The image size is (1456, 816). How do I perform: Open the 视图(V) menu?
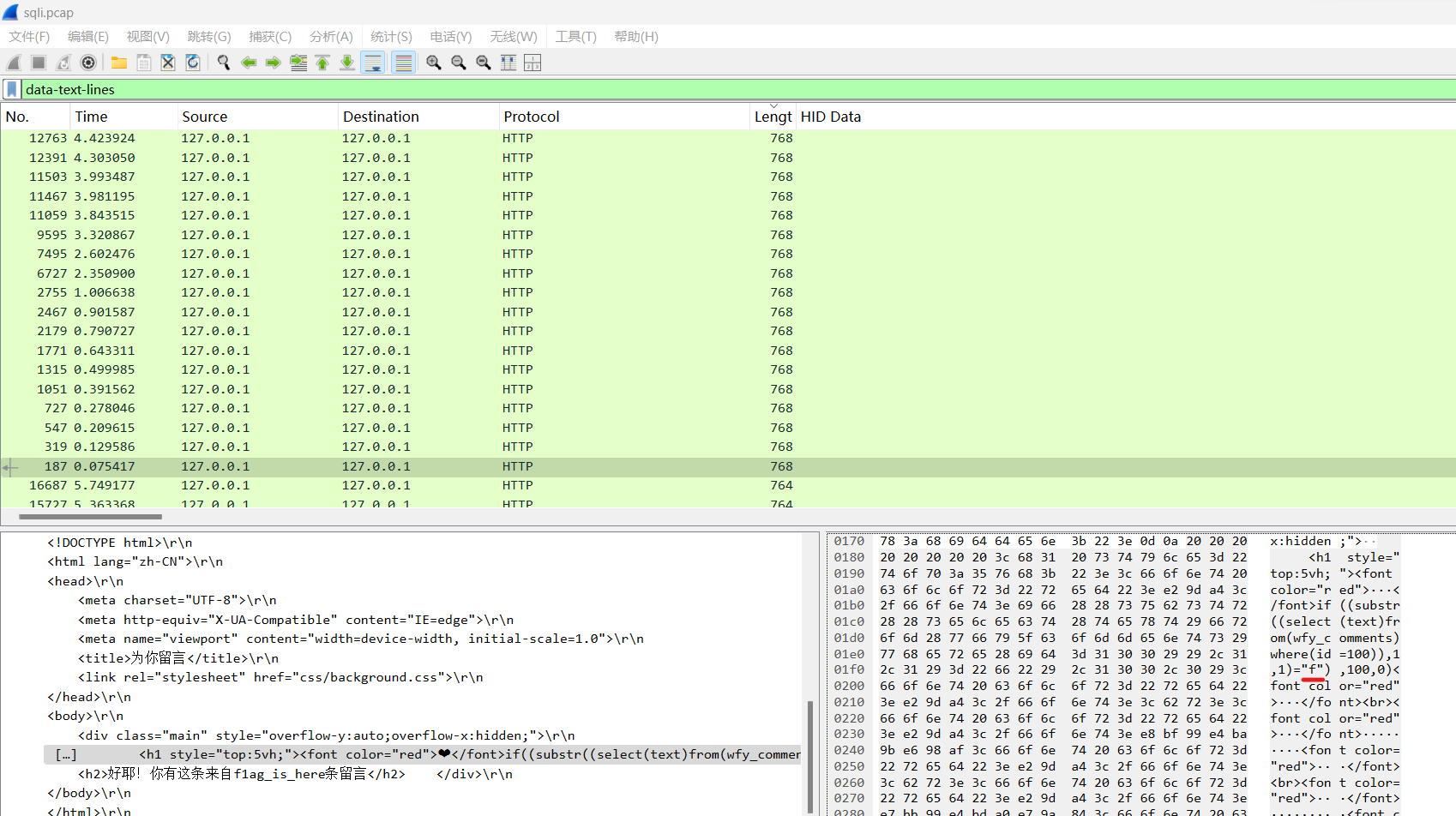(x=147, y=37)
